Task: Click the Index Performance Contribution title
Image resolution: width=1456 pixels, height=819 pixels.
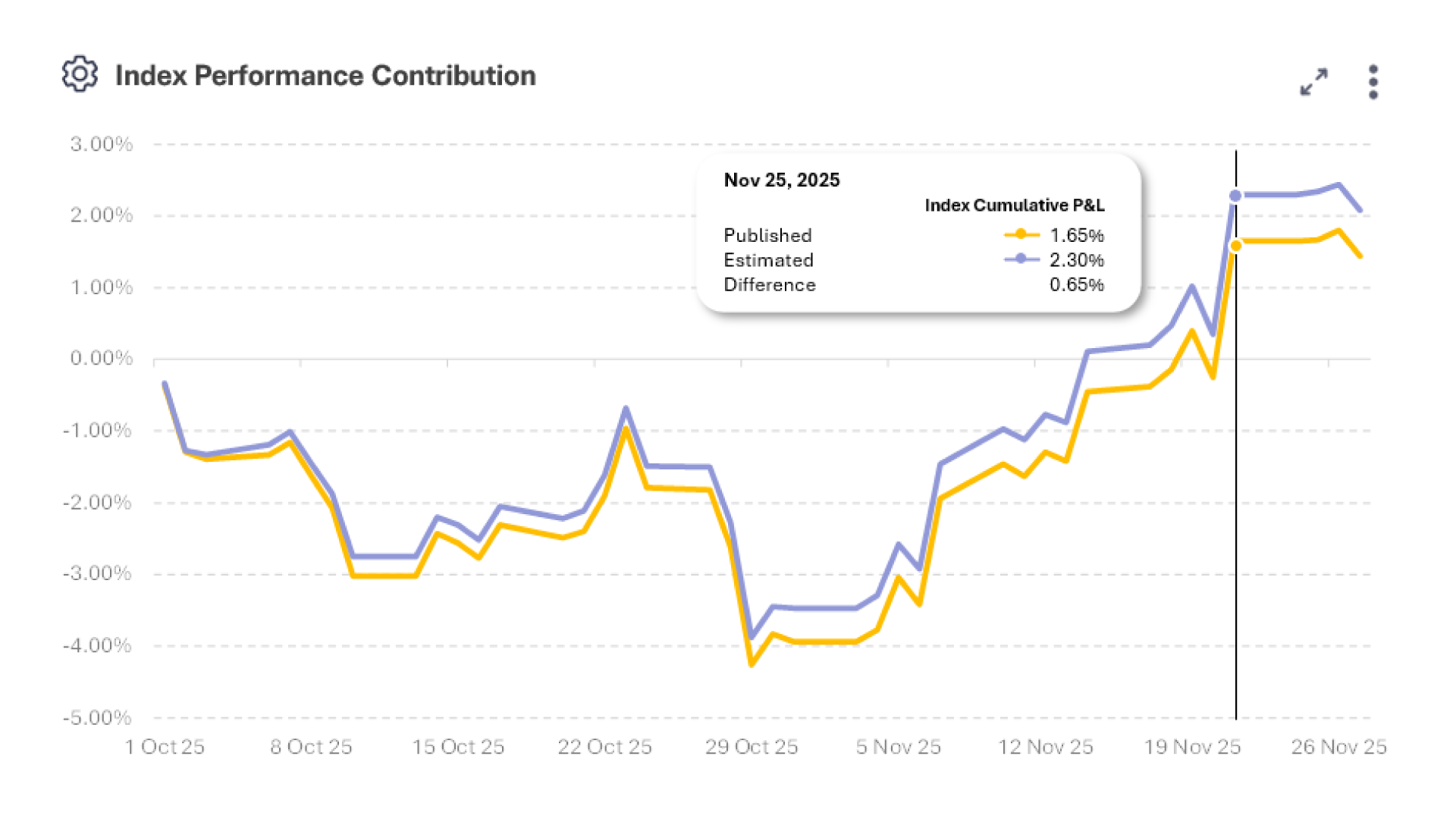Action: coord(325,76)
